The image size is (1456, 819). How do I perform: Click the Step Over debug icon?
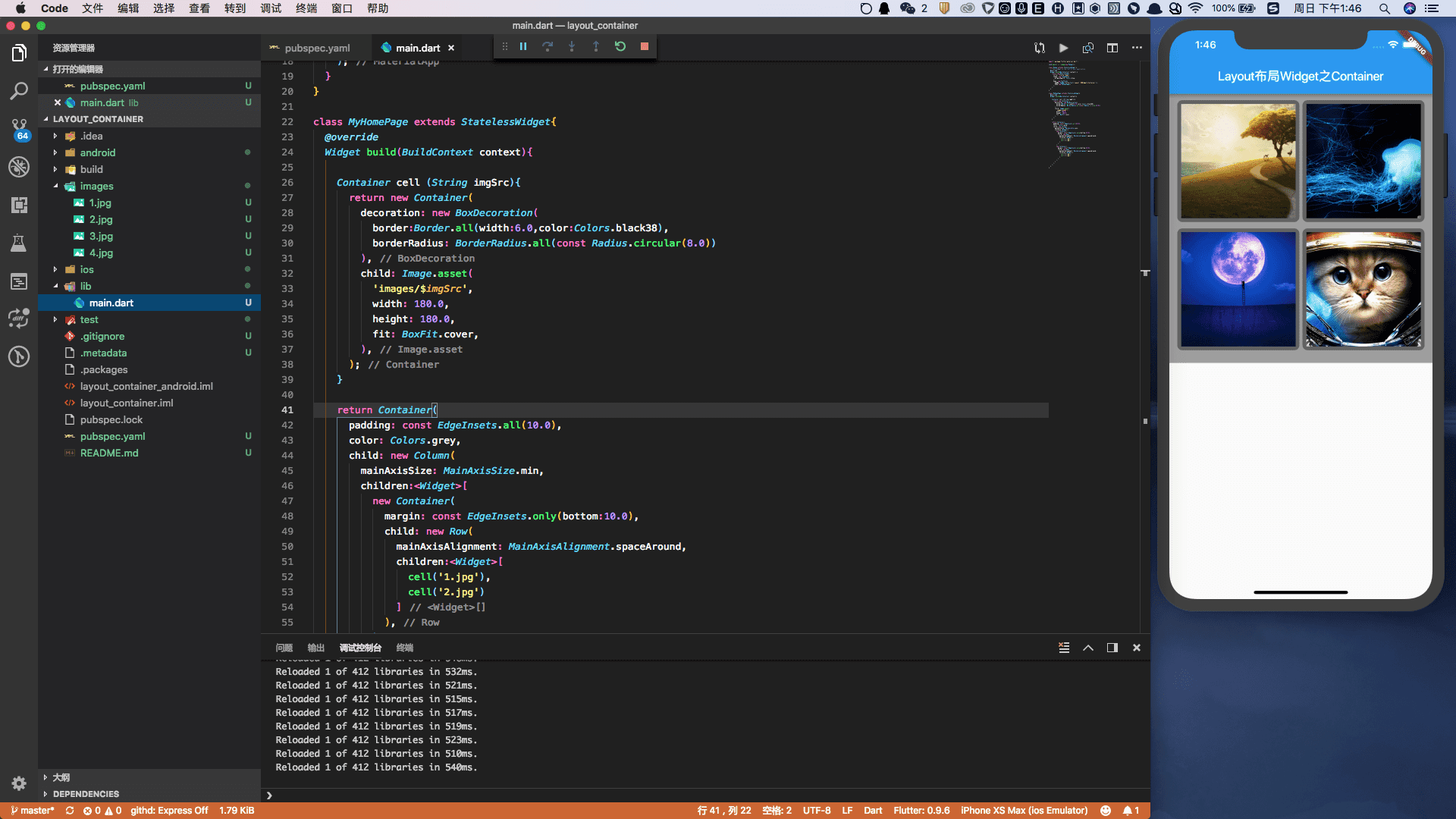point(548,47)
